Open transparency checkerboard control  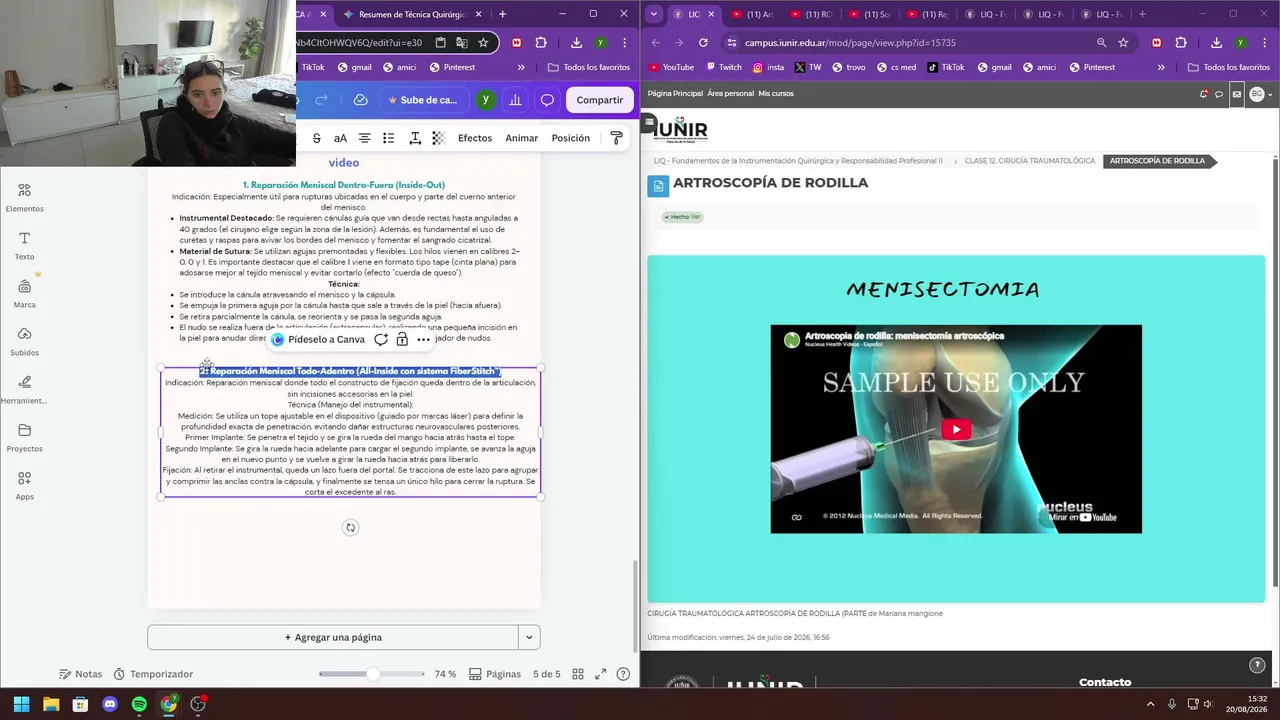pos(438,138)
